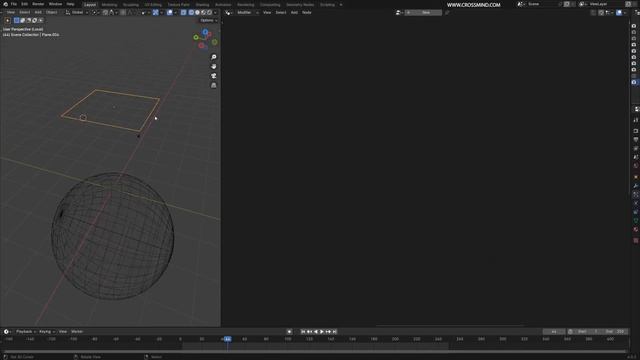Open the 3D viewport View menu
The width and height of the screenshot is (640, 360).
pos(11,12)
